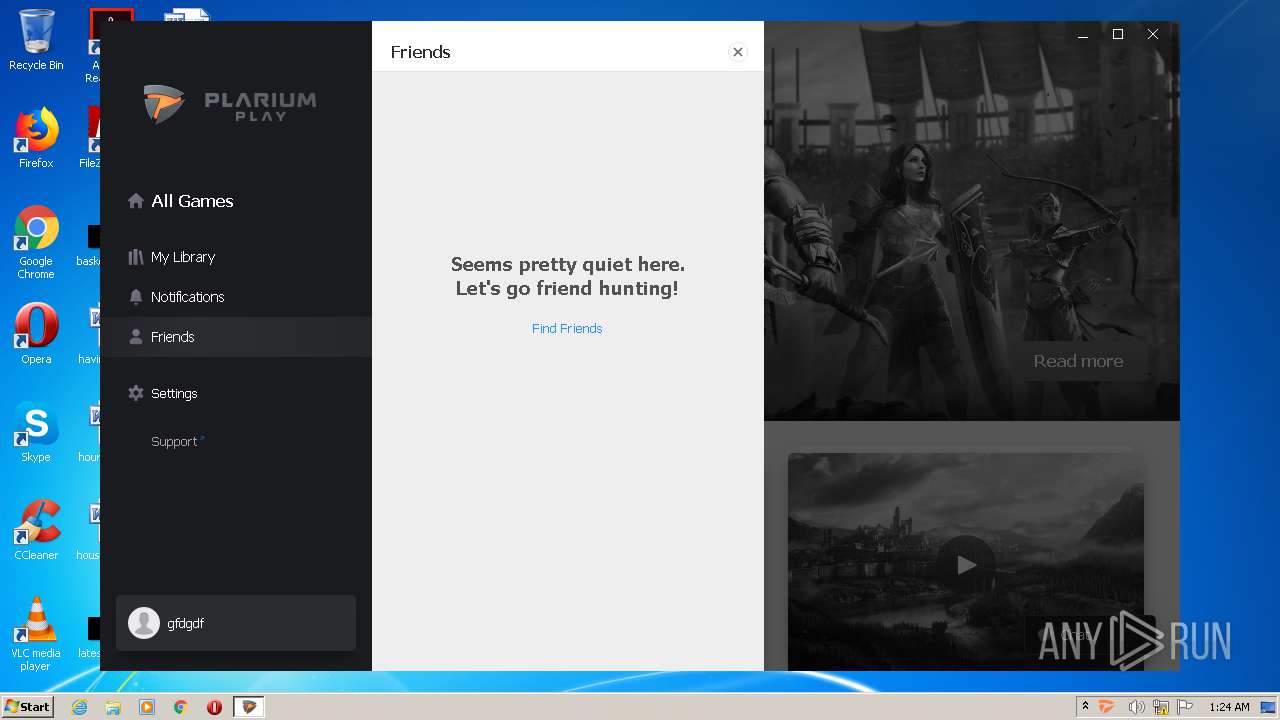Screen dimensions: 1280x720
Task: Click the network tray icon
Action: pos(1161,707)
